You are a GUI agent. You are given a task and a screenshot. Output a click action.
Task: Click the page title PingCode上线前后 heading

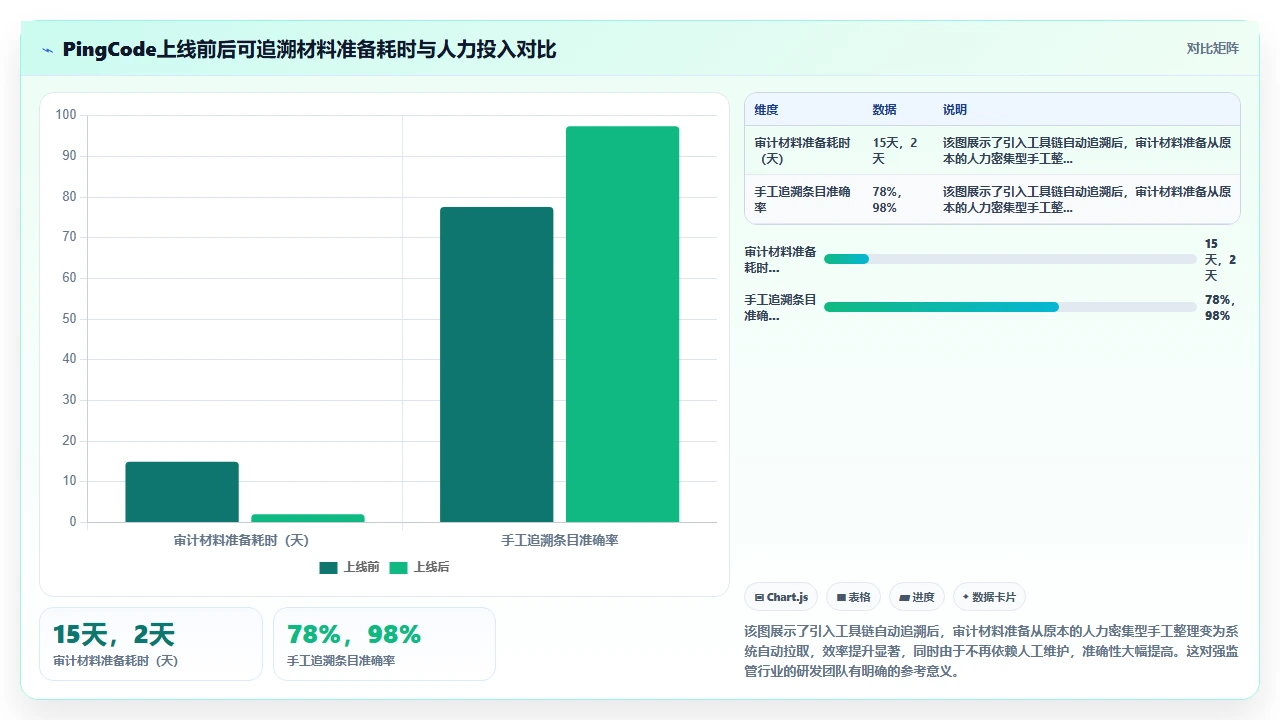pyautogui.click(x=309, y=49)
